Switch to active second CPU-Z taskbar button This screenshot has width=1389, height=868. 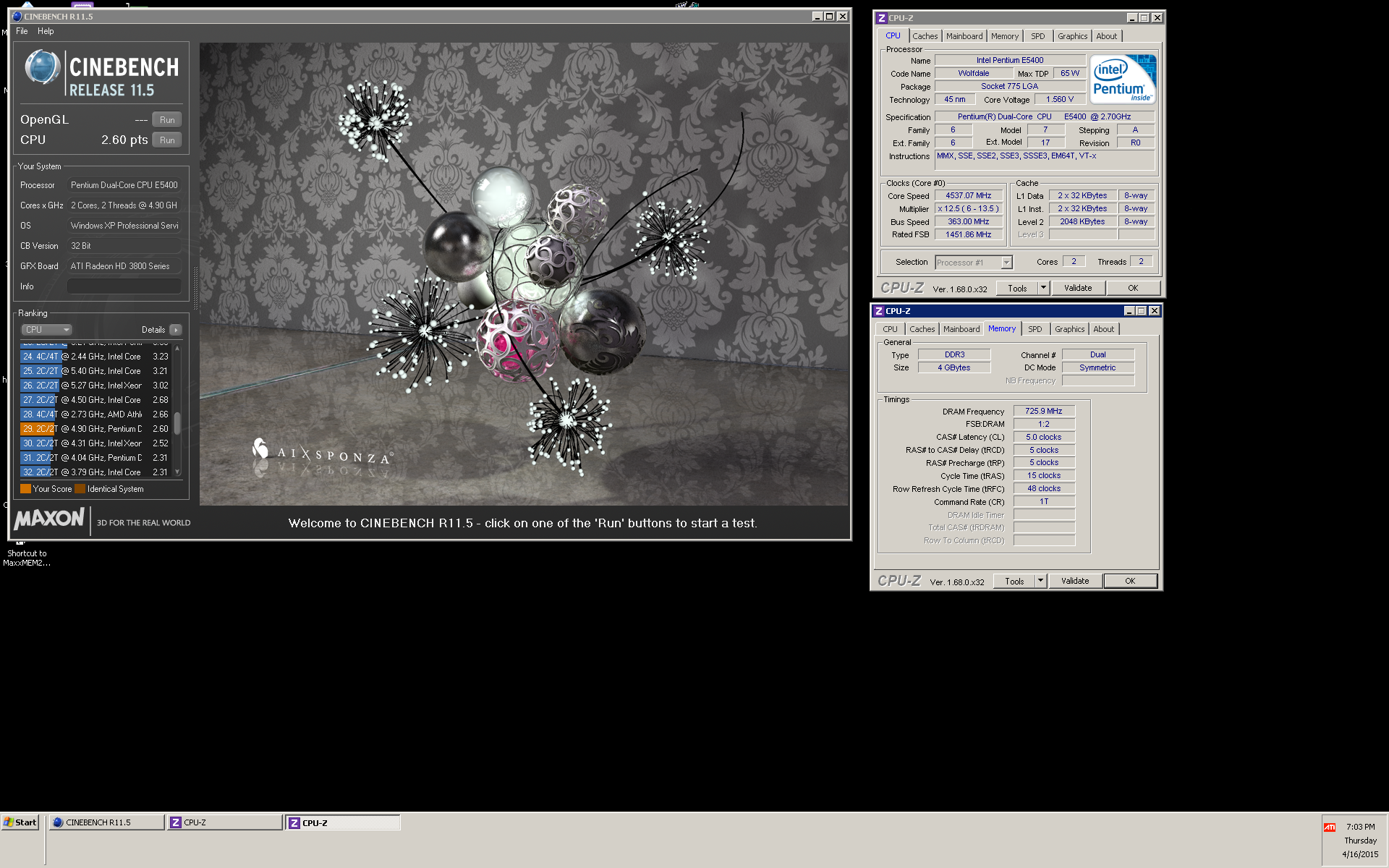(343, 822)
